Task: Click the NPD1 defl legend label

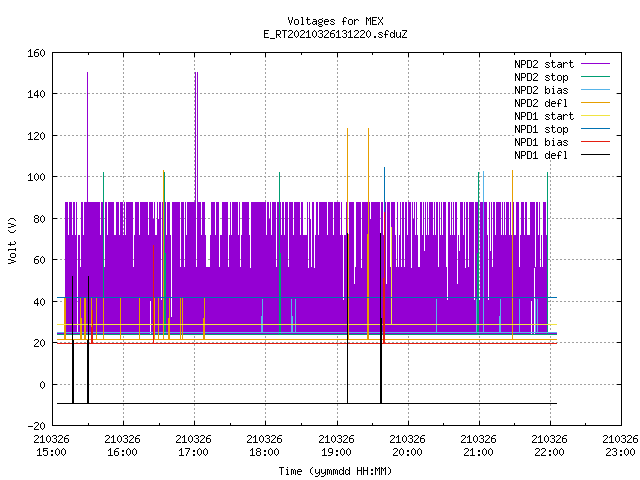Action: (x=541, y=155)
